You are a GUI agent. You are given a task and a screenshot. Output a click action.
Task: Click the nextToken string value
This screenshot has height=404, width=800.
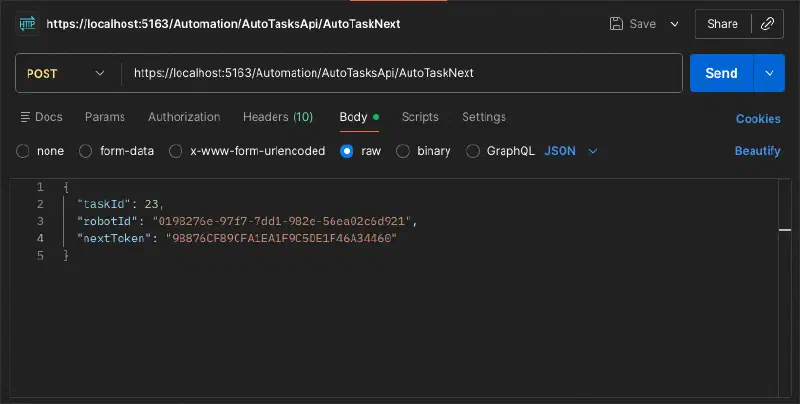point(281,238)
